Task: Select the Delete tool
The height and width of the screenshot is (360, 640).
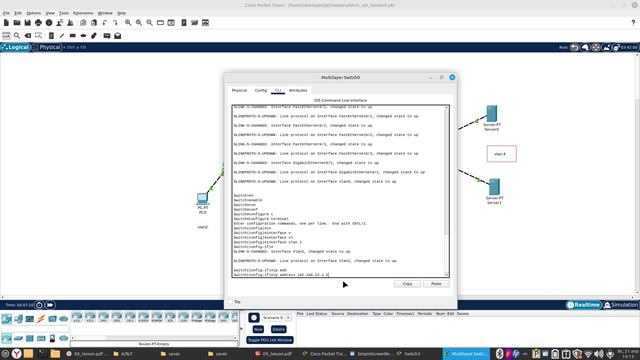Action: click(28, 36)
